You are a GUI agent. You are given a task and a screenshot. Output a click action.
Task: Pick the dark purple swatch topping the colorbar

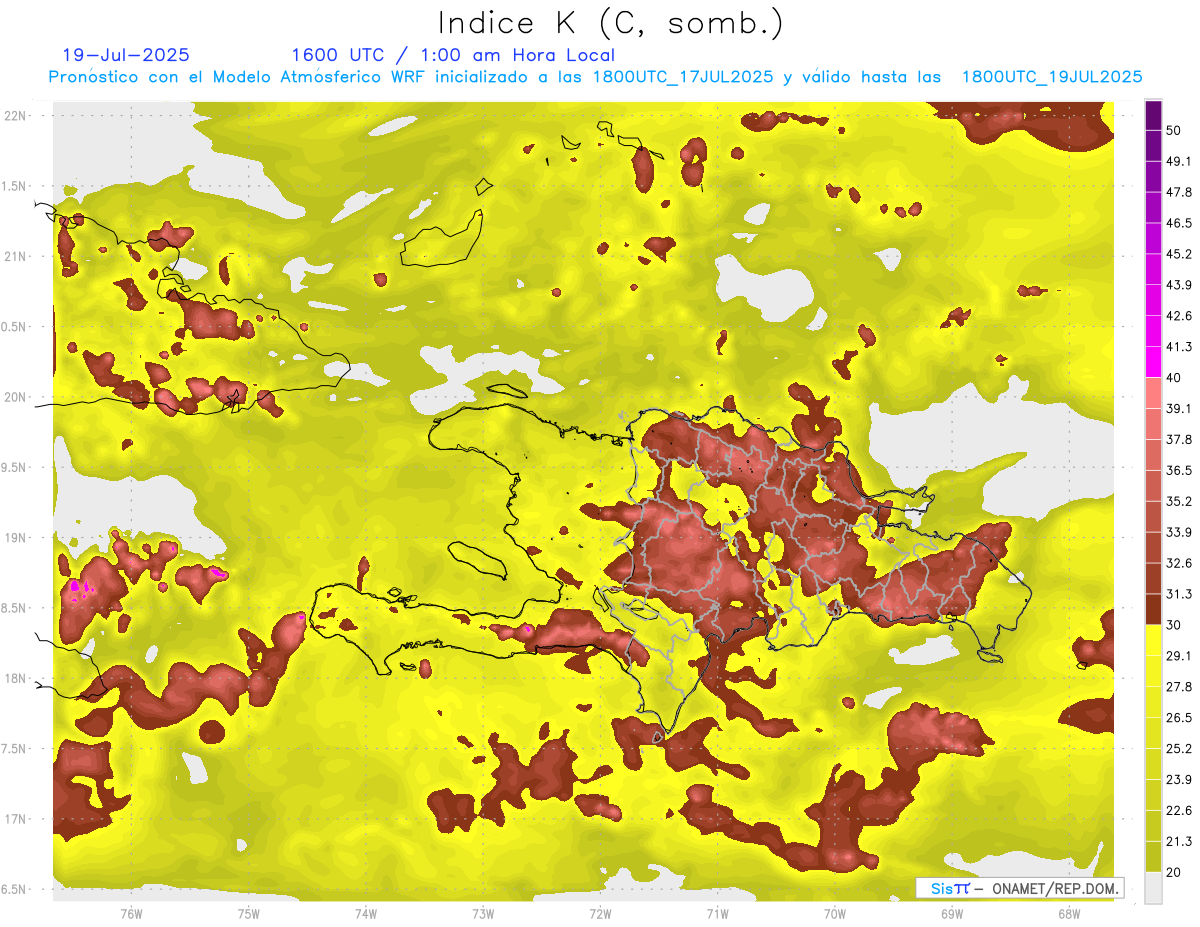click(1153, 115)
